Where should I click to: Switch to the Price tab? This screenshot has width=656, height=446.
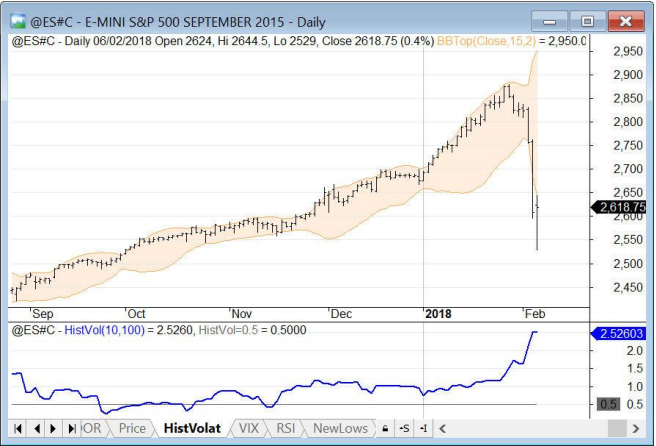coord(131,428)
